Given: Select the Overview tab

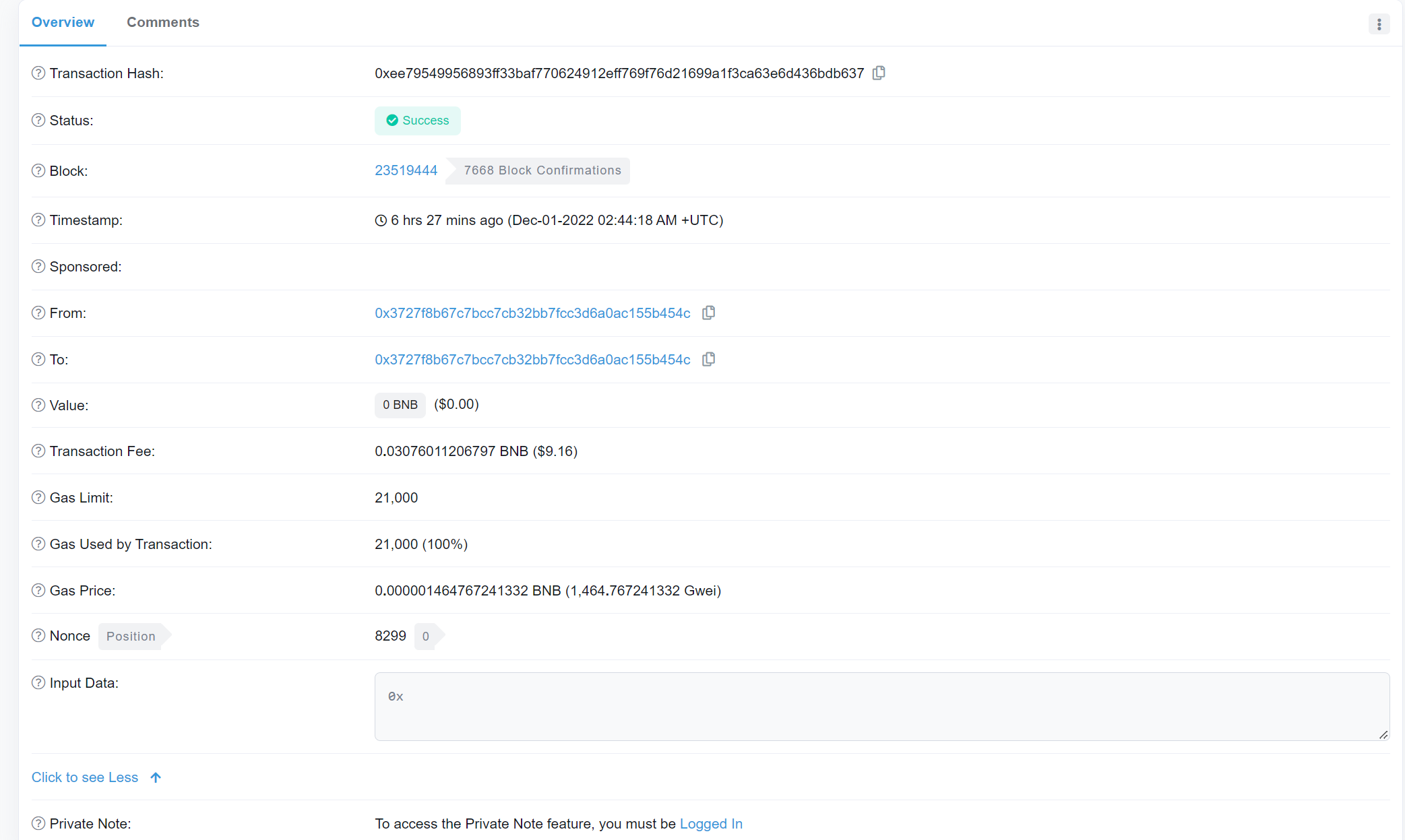Looking at the screenshot, I should point(63,22).
